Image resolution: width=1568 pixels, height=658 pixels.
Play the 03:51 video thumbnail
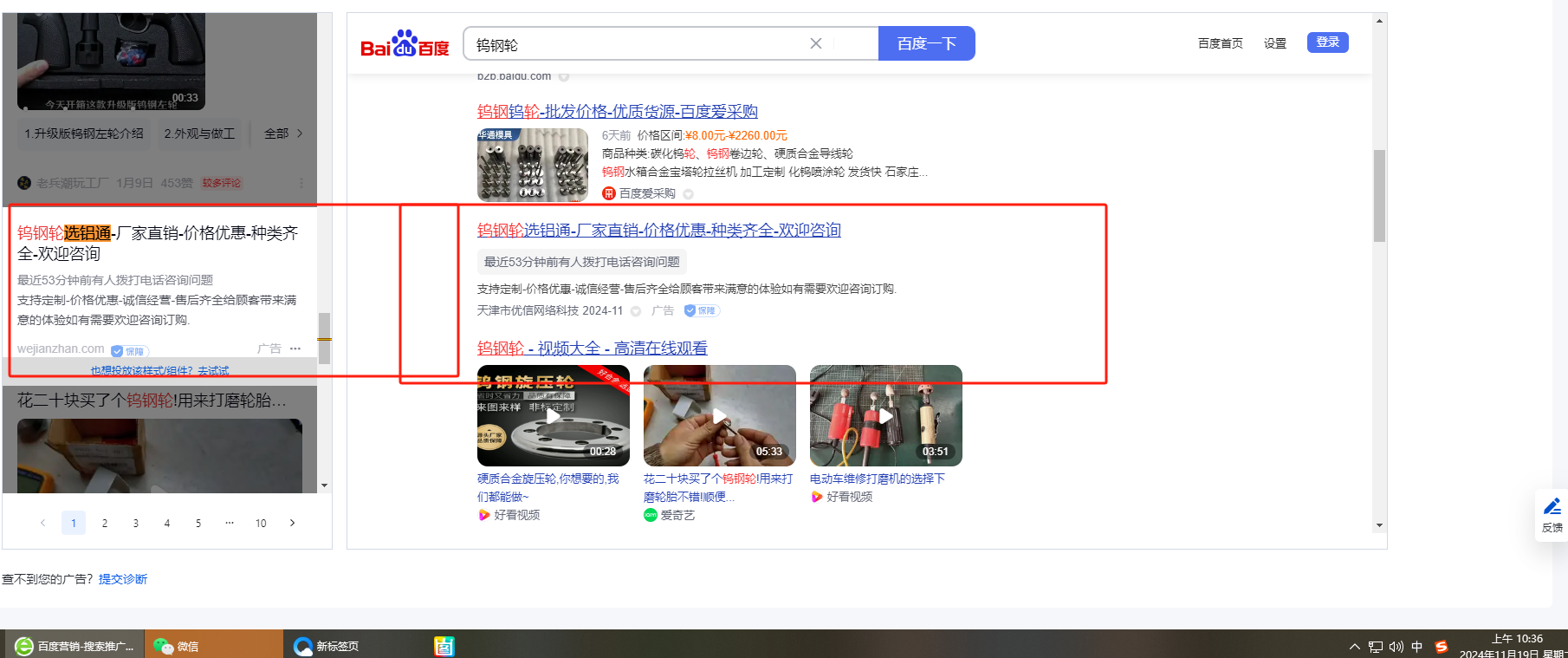[x=886, y=415]
